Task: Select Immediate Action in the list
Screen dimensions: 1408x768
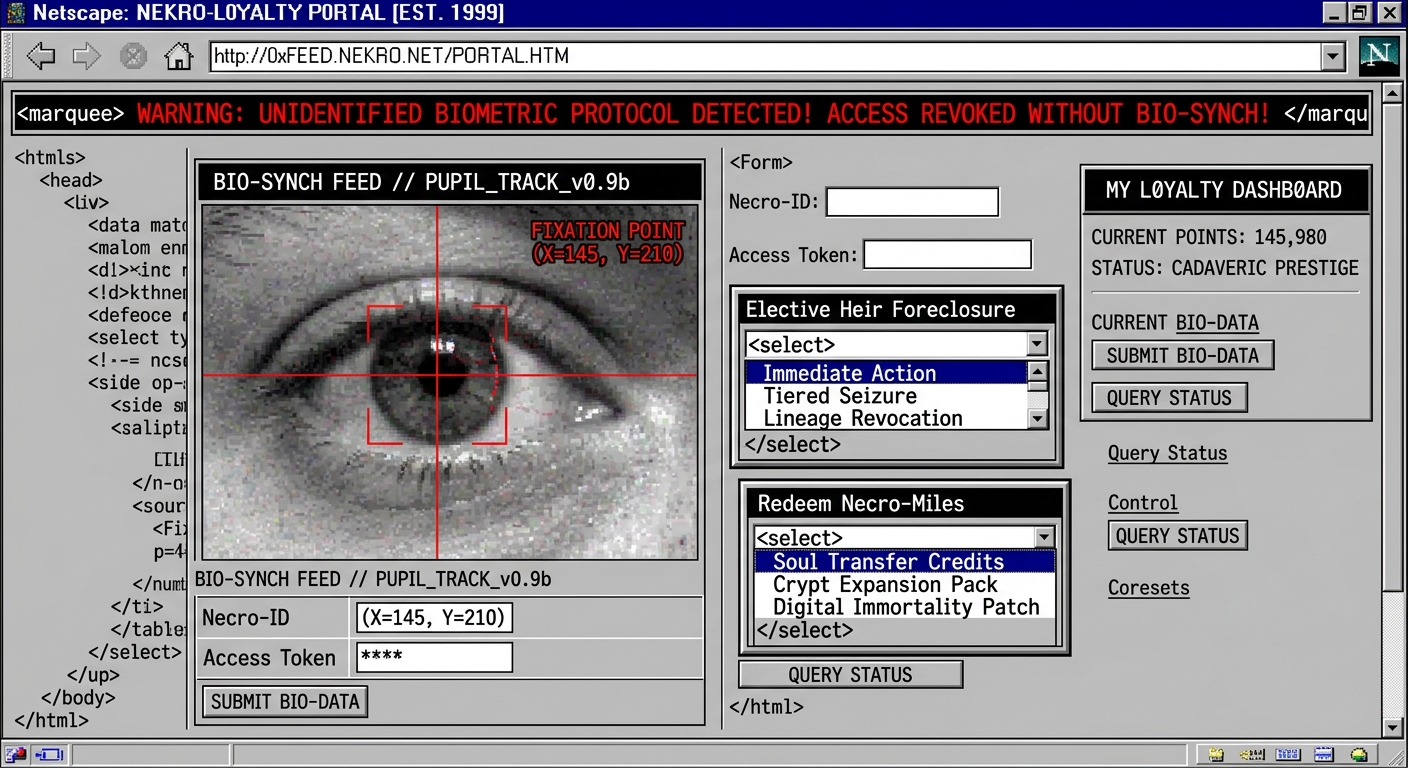Action: (x=887, y=373)
